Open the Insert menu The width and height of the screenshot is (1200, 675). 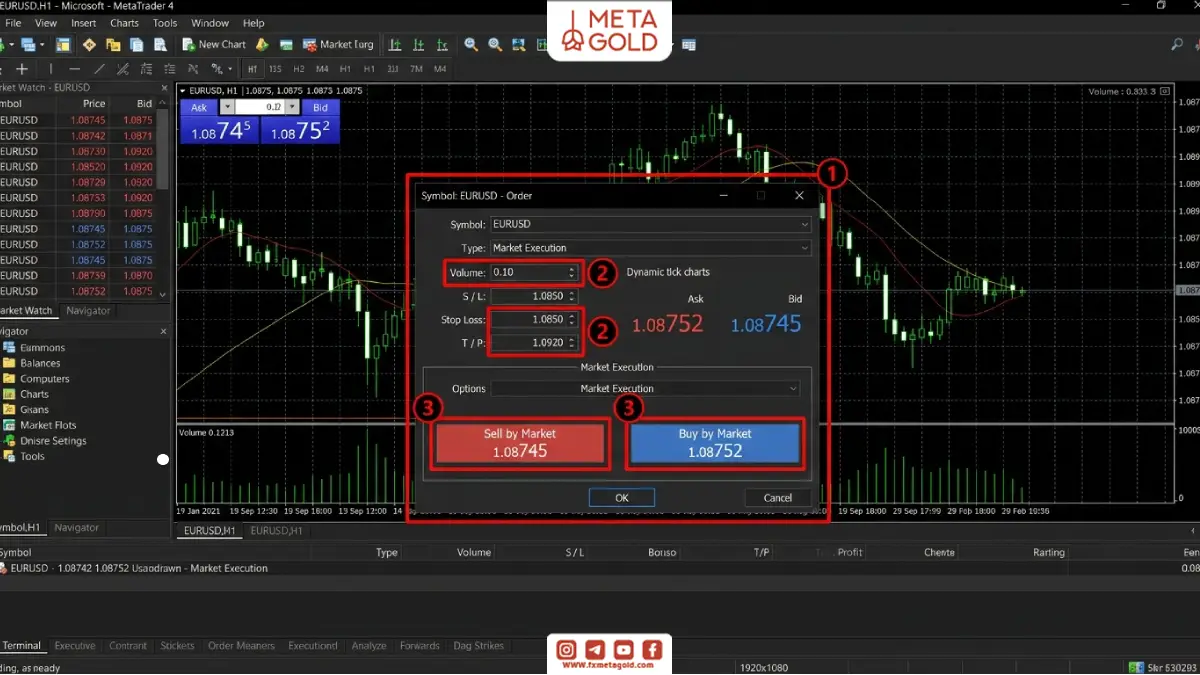[x=84, y=23]
